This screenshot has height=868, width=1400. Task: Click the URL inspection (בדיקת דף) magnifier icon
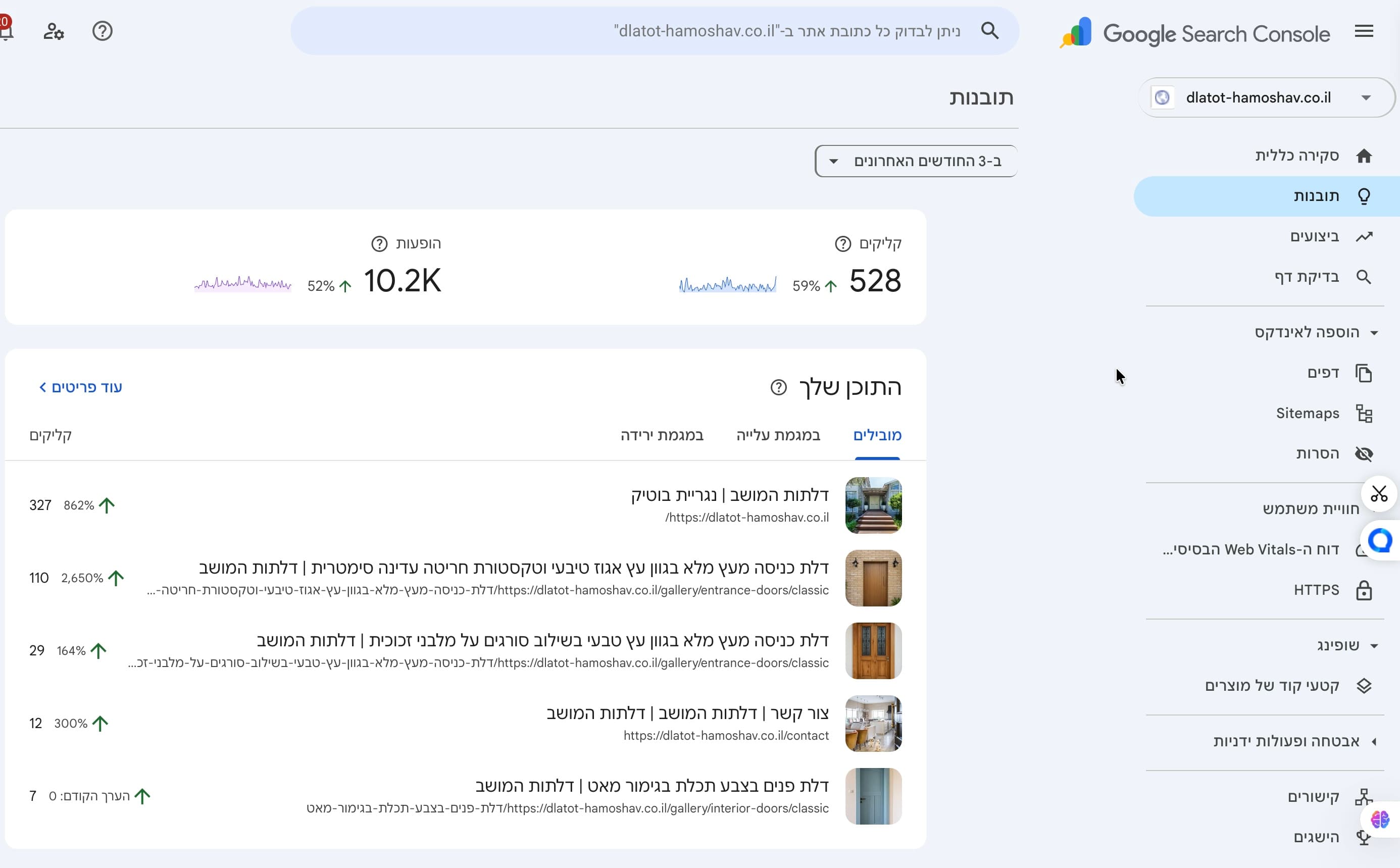1365,277
